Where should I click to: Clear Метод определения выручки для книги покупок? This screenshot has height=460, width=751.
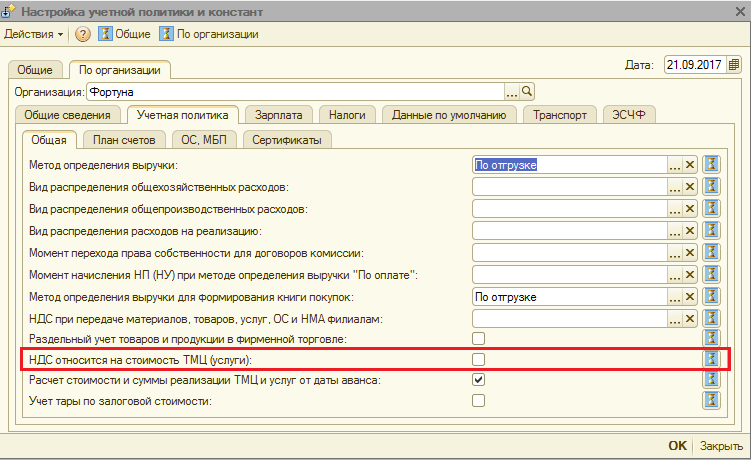[x=690, y=297]
